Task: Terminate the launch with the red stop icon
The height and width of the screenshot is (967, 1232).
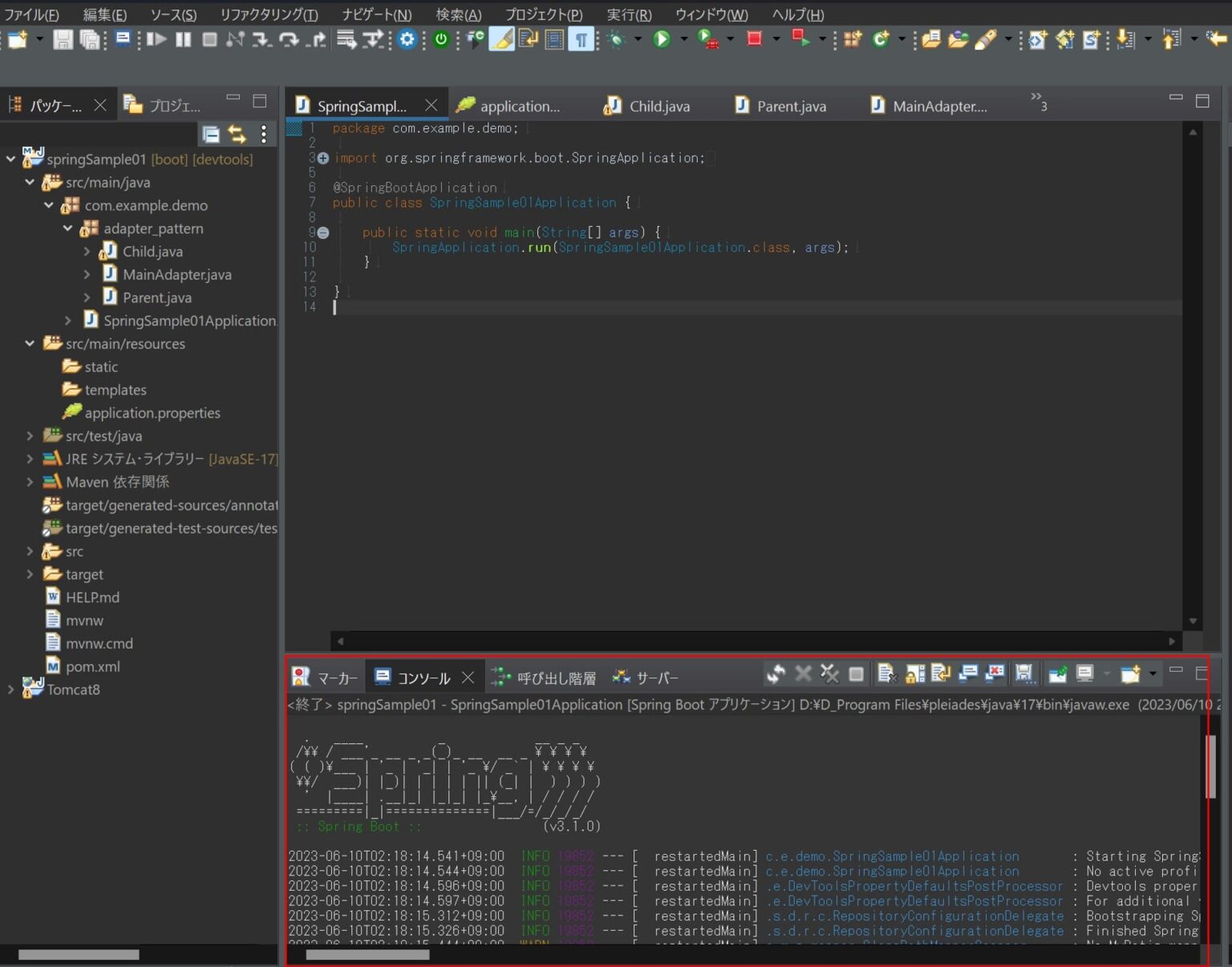Action: pos(753,38)
